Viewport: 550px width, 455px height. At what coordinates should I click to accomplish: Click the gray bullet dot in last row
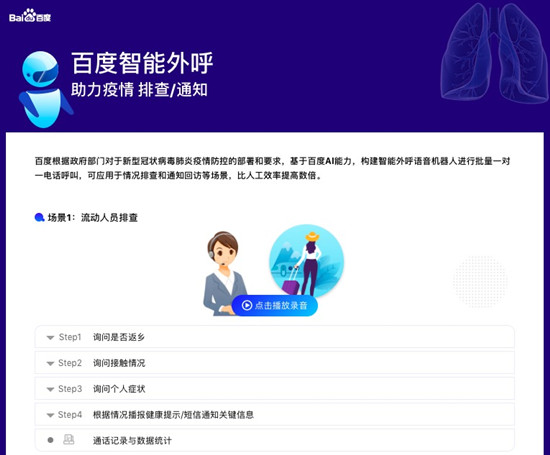(x=50, y=440)
